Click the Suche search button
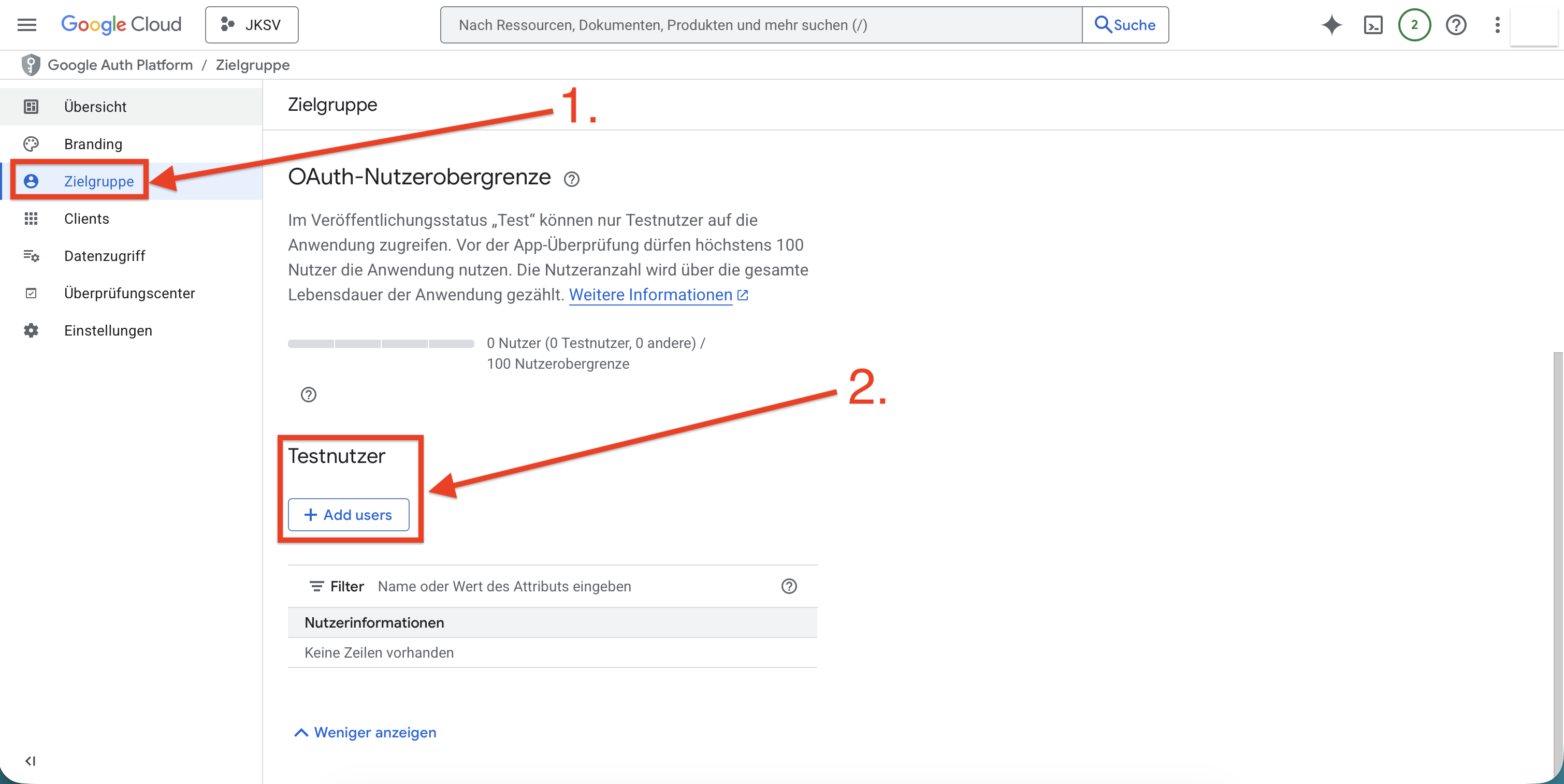The height and width of the screenshot is (784, 1564). [1125, 25]
